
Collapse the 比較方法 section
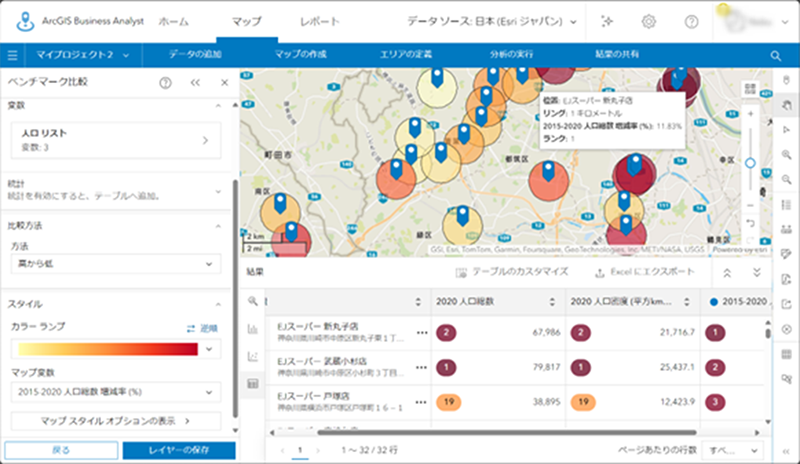point(218,226)
